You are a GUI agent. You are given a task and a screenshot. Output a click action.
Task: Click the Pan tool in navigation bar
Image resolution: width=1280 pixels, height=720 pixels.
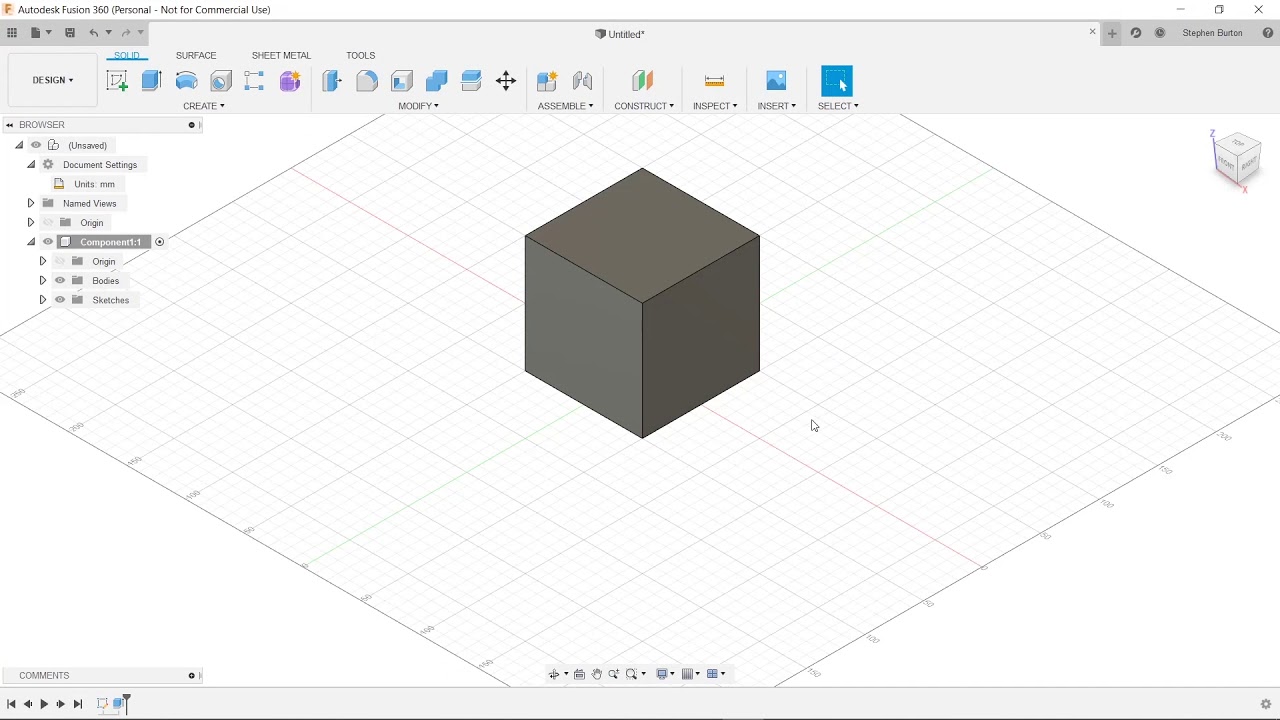click(x=597, y=674)
